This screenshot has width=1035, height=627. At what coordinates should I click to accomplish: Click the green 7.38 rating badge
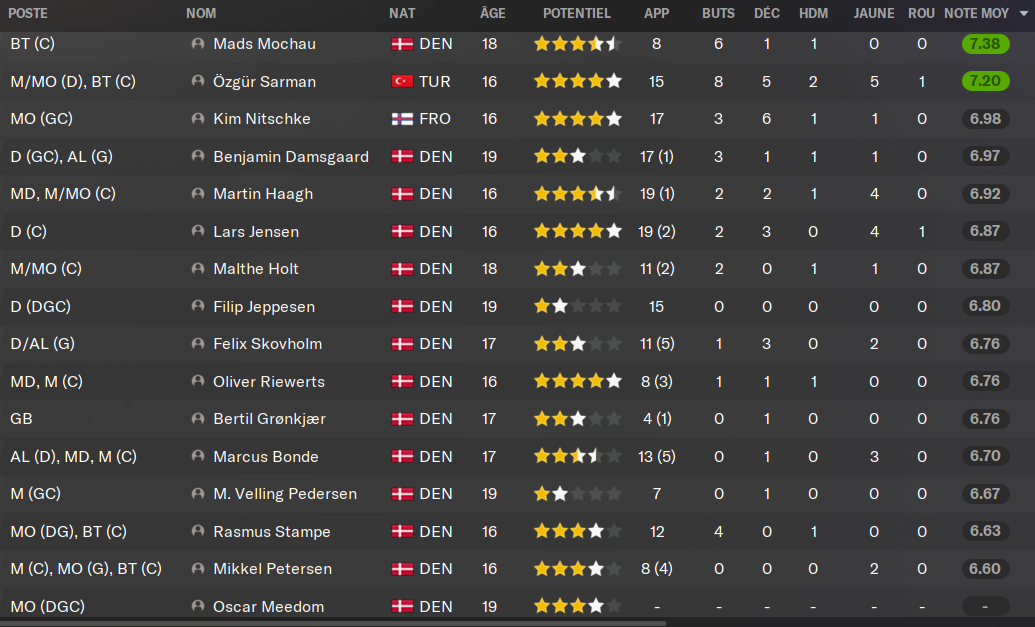[x=985, y=44]
